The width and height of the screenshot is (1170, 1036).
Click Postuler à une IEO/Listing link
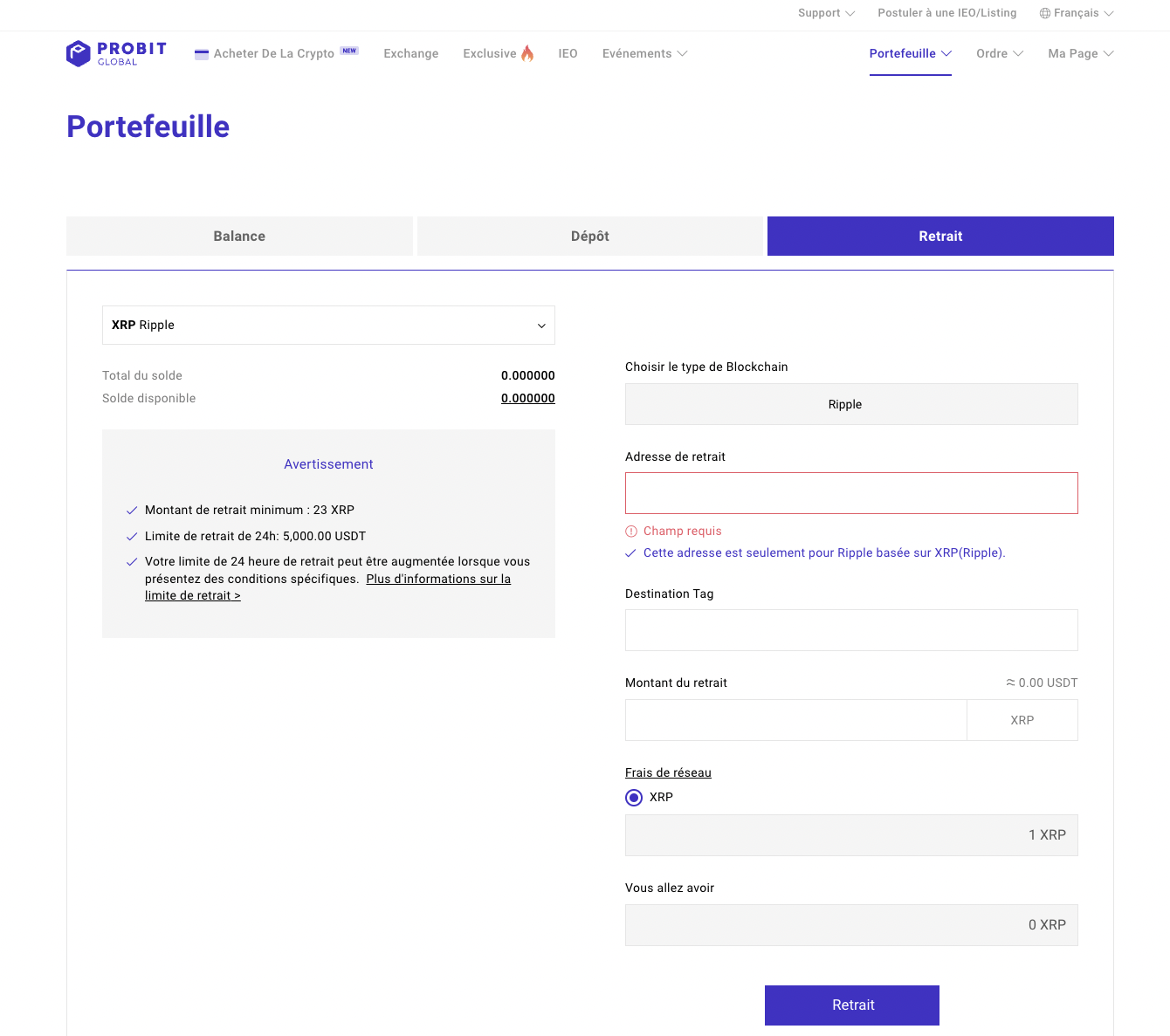(947, 13)
